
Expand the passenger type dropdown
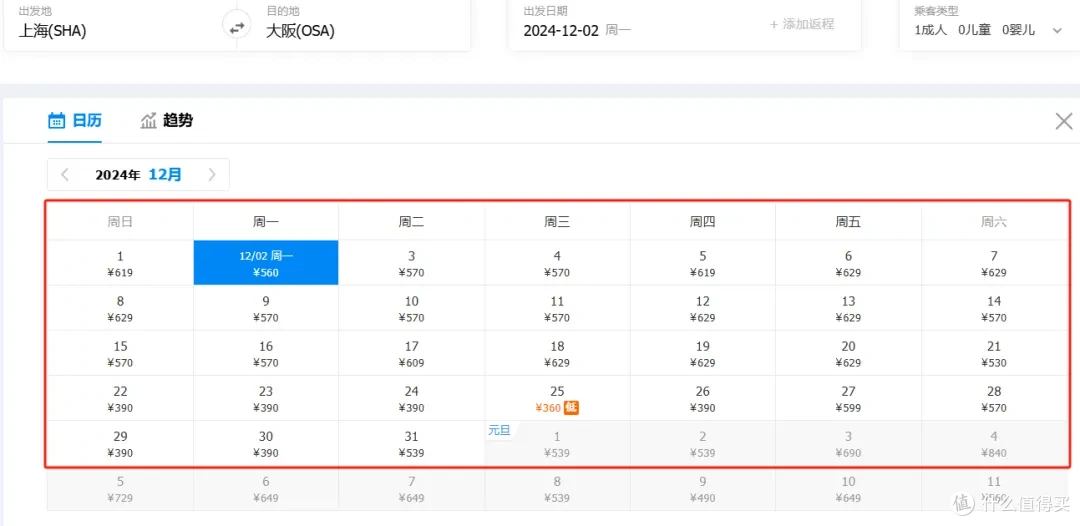1057,31
